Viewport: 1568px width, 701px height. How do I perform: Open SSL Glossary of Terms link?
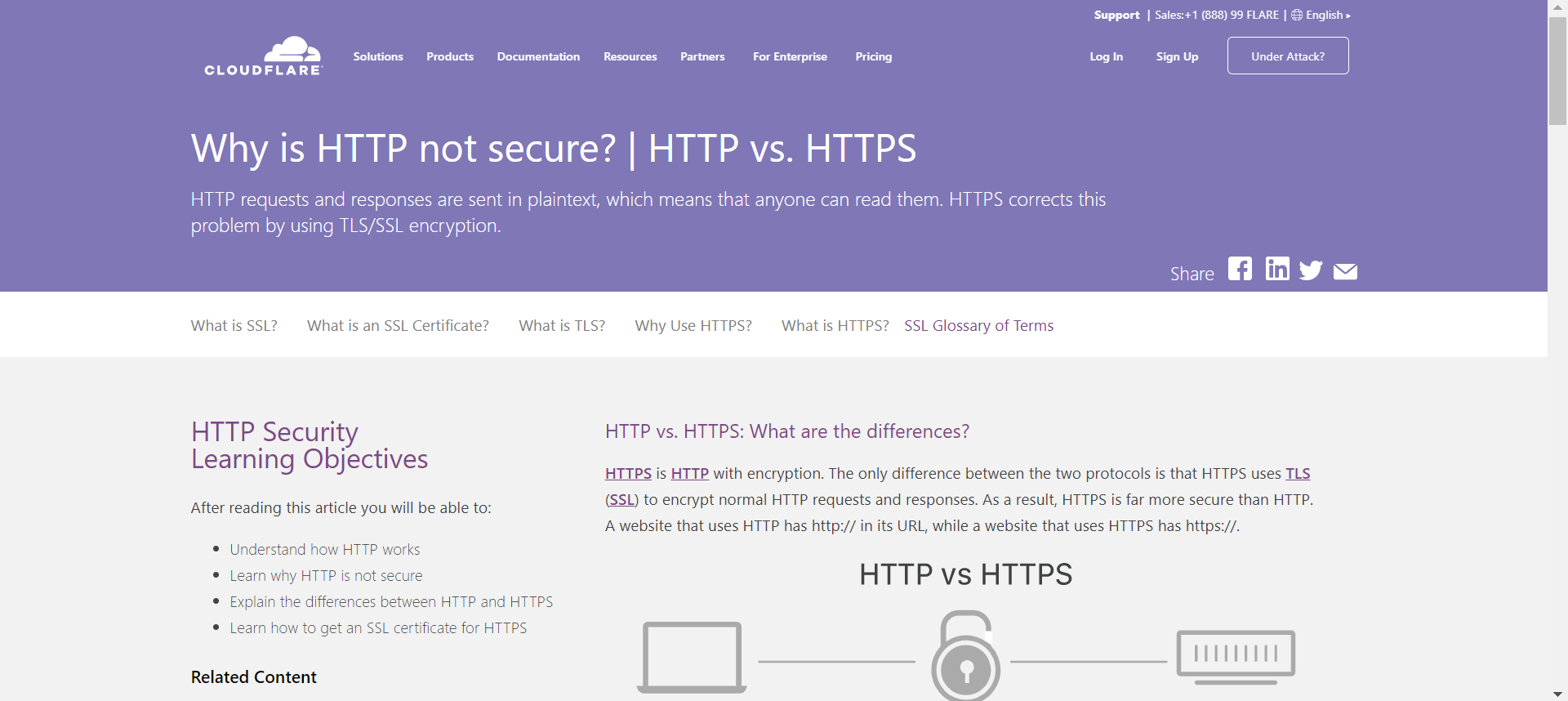978,325
